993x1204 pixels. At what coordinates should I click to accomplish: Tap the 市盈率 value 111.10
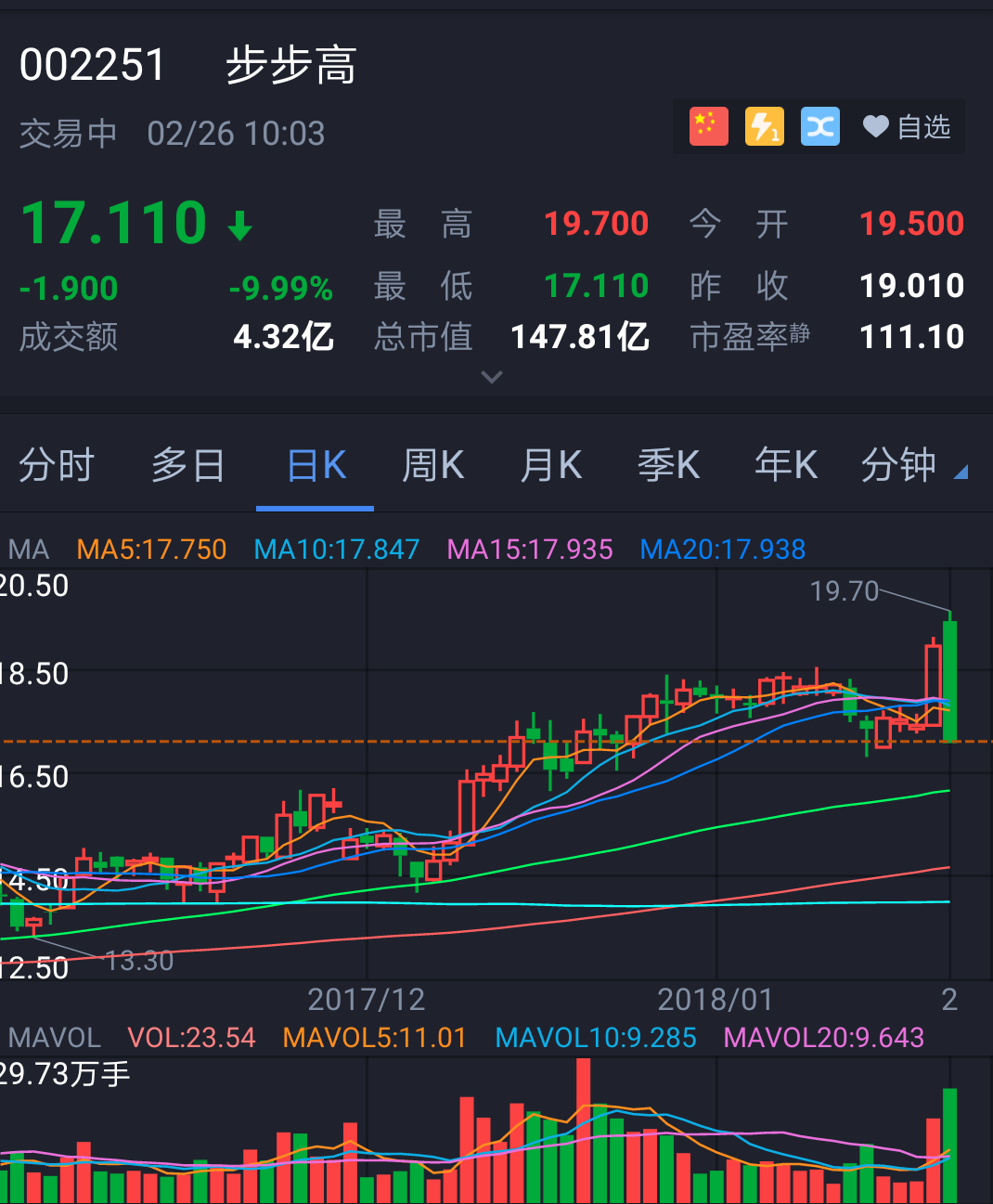click(x=911, y=337)
